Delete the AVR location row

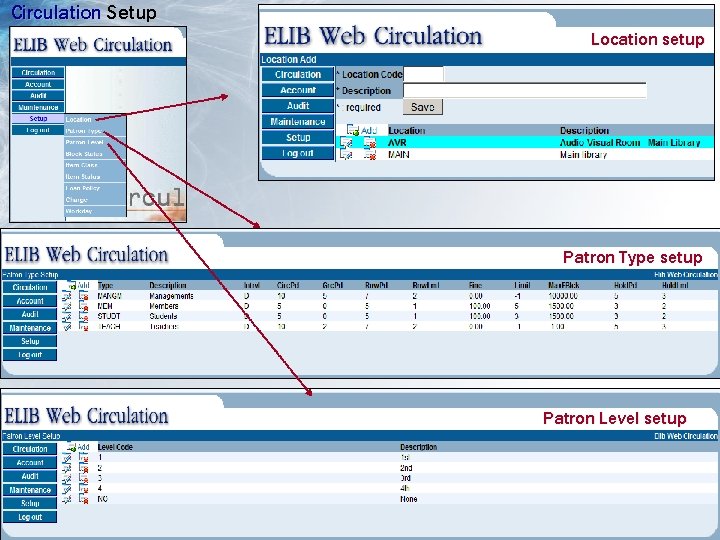pos(370,143)
